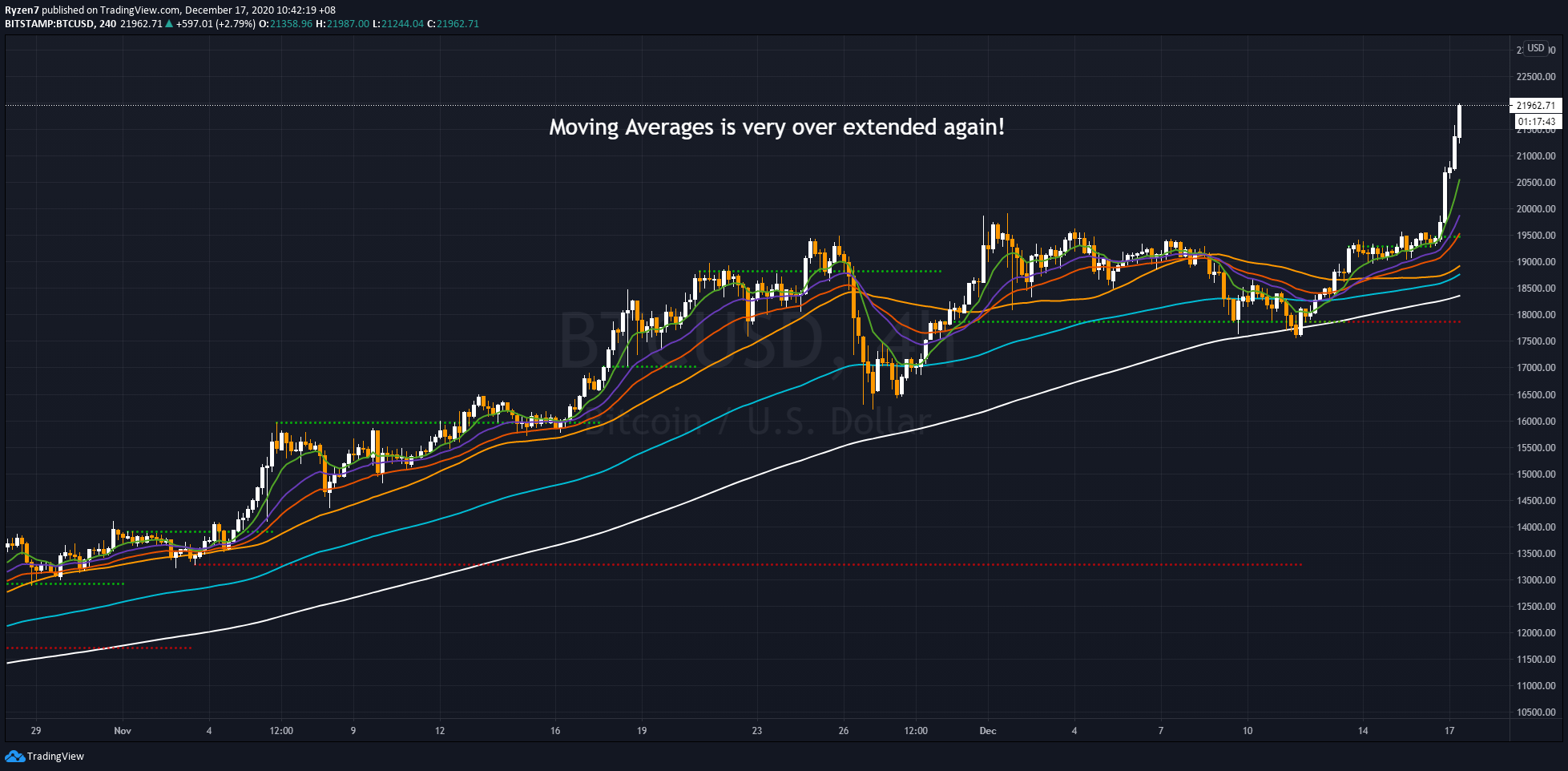
Task: Click the 17 date label on the time axis
Action: pyautogui.click(x=1449, y=731)
